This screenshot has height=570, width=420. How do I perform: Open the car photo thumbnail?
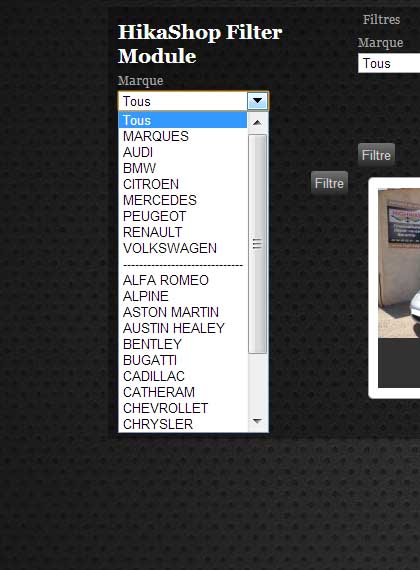point(399,263)
